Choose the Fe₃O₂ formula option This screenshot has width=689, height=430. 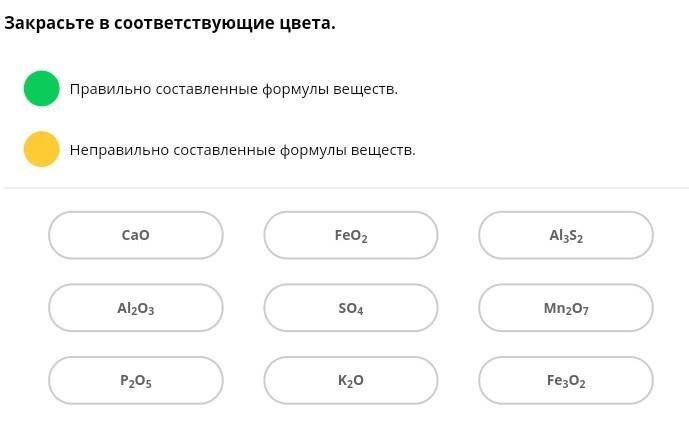(566, 381)
